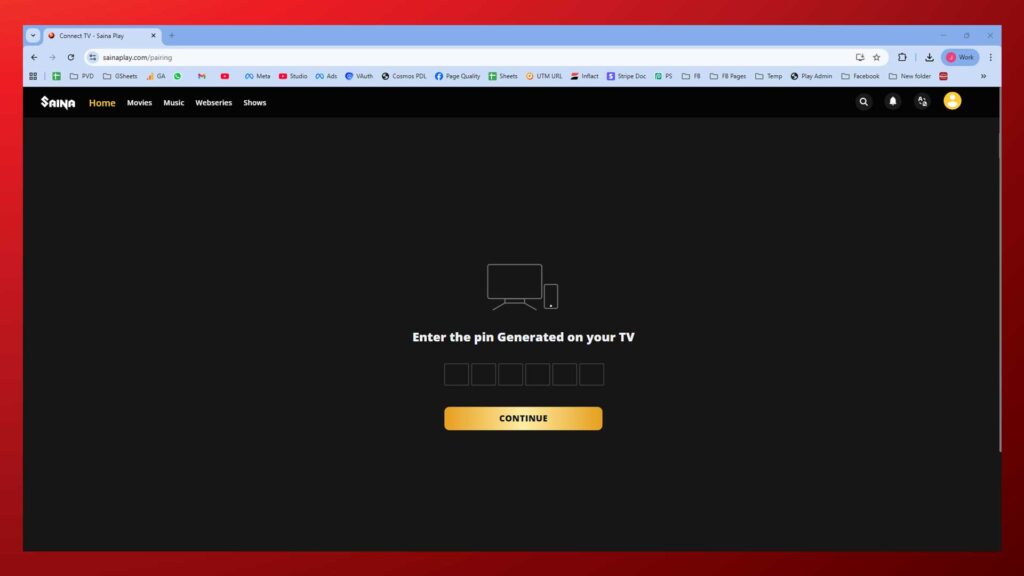Click the first PIN digit box
The image size is (1024, 576).
456,374
